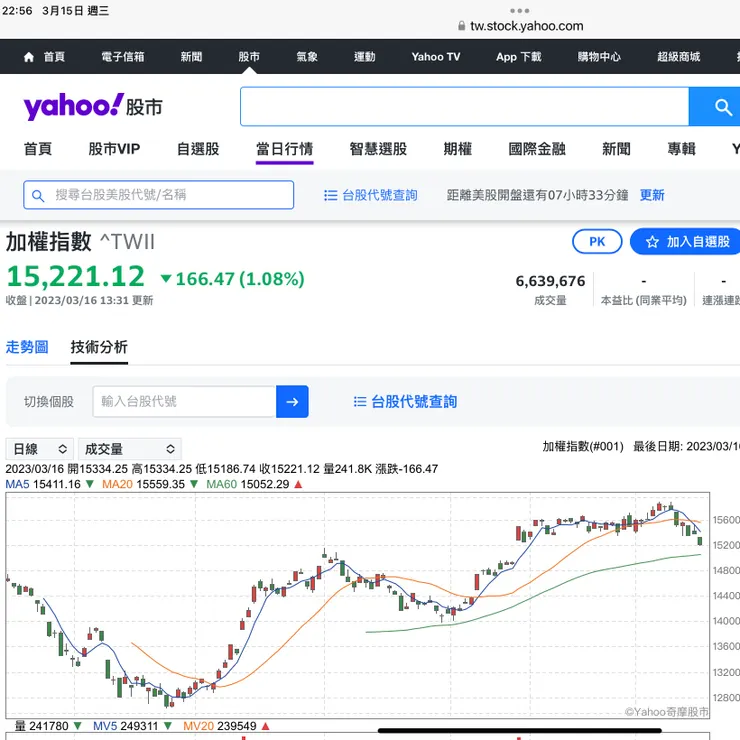Click the lower 台股代號查詢 link
The width and height of the screenshot is (740, 740).
tap(414, 402)
